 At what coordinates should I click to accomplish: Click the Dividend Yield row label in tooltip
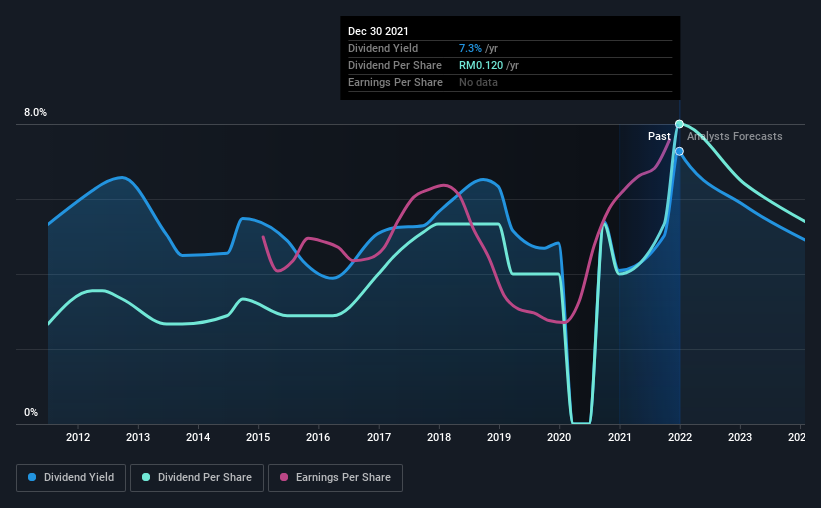(383, 48)
